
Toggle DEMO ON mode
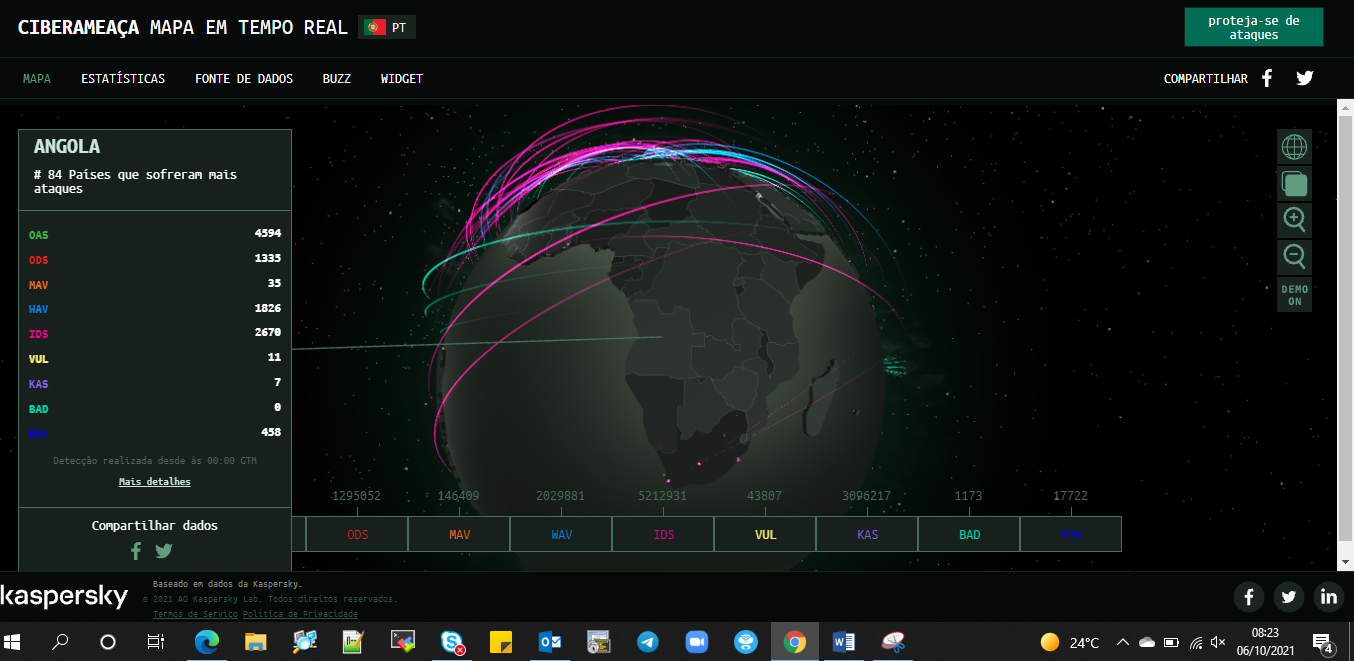click(1294, 295)
